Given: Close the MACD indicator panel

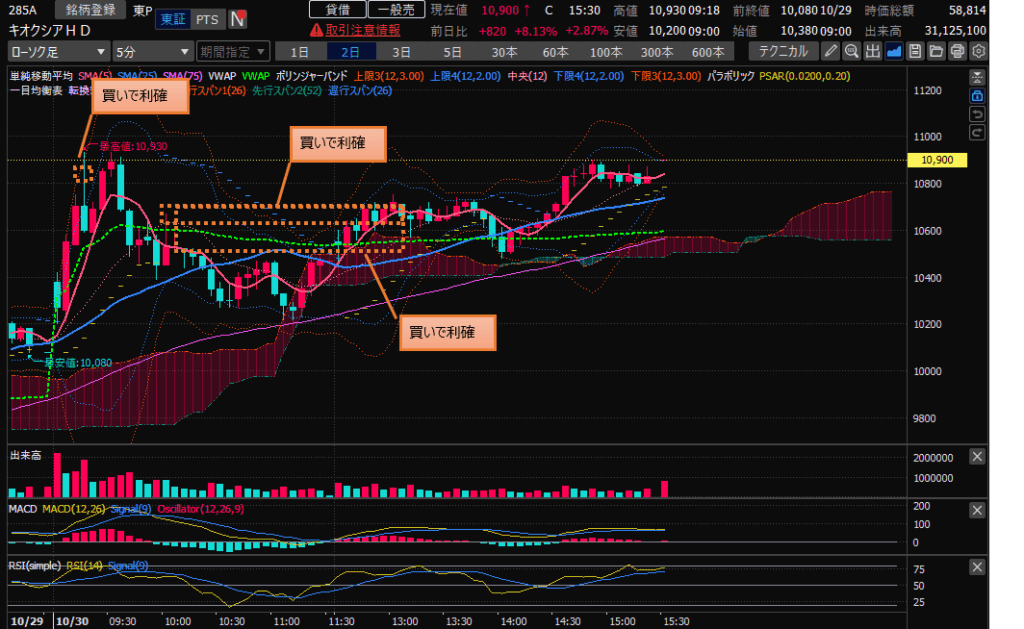Looking at the screenshot, I should [977, 510].
